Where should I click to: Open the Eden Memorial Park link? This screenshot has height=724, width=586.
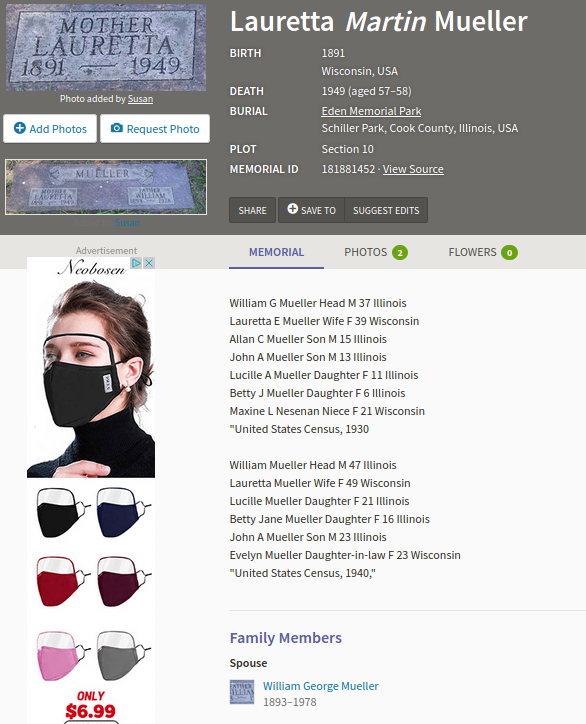[x=371, y=111]
